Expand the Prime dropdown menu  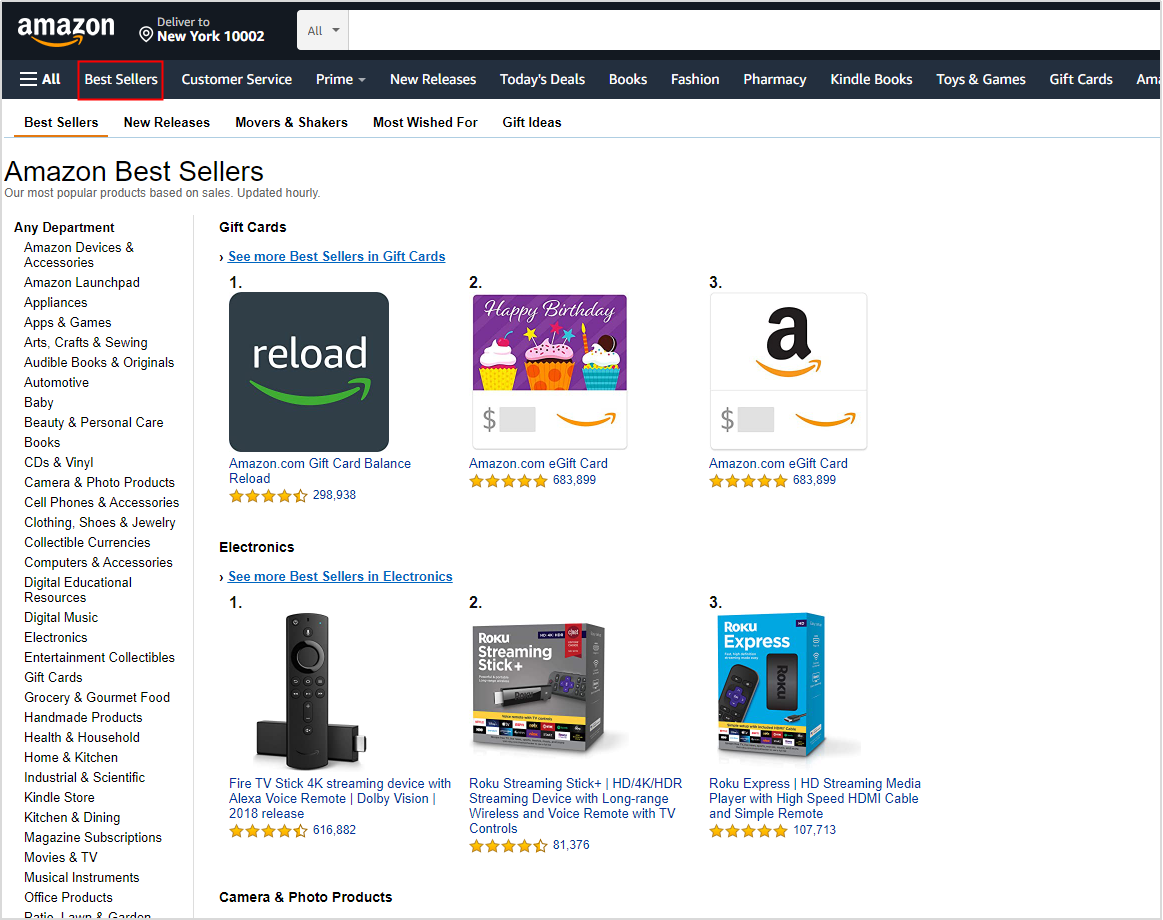point(340,79)
